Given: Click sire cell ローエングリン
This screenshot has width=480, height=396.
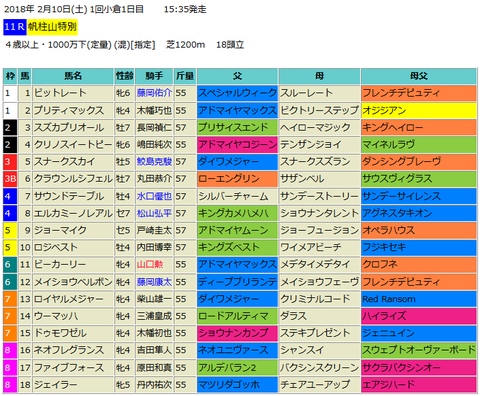Looking at the screenshot, I should tap(237, 179).
